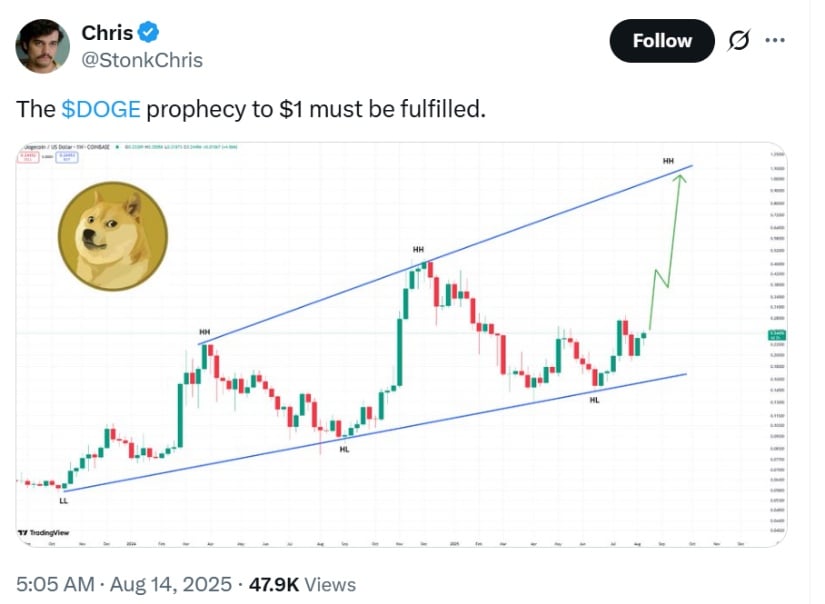Click the TradingView logo watermark

[44, 532]
